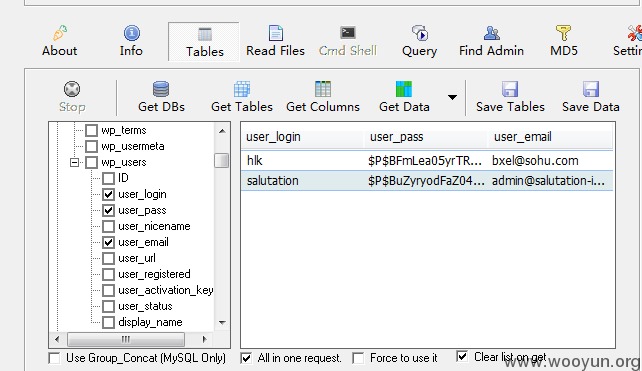Check the user_nicename column checkbox

109,226
